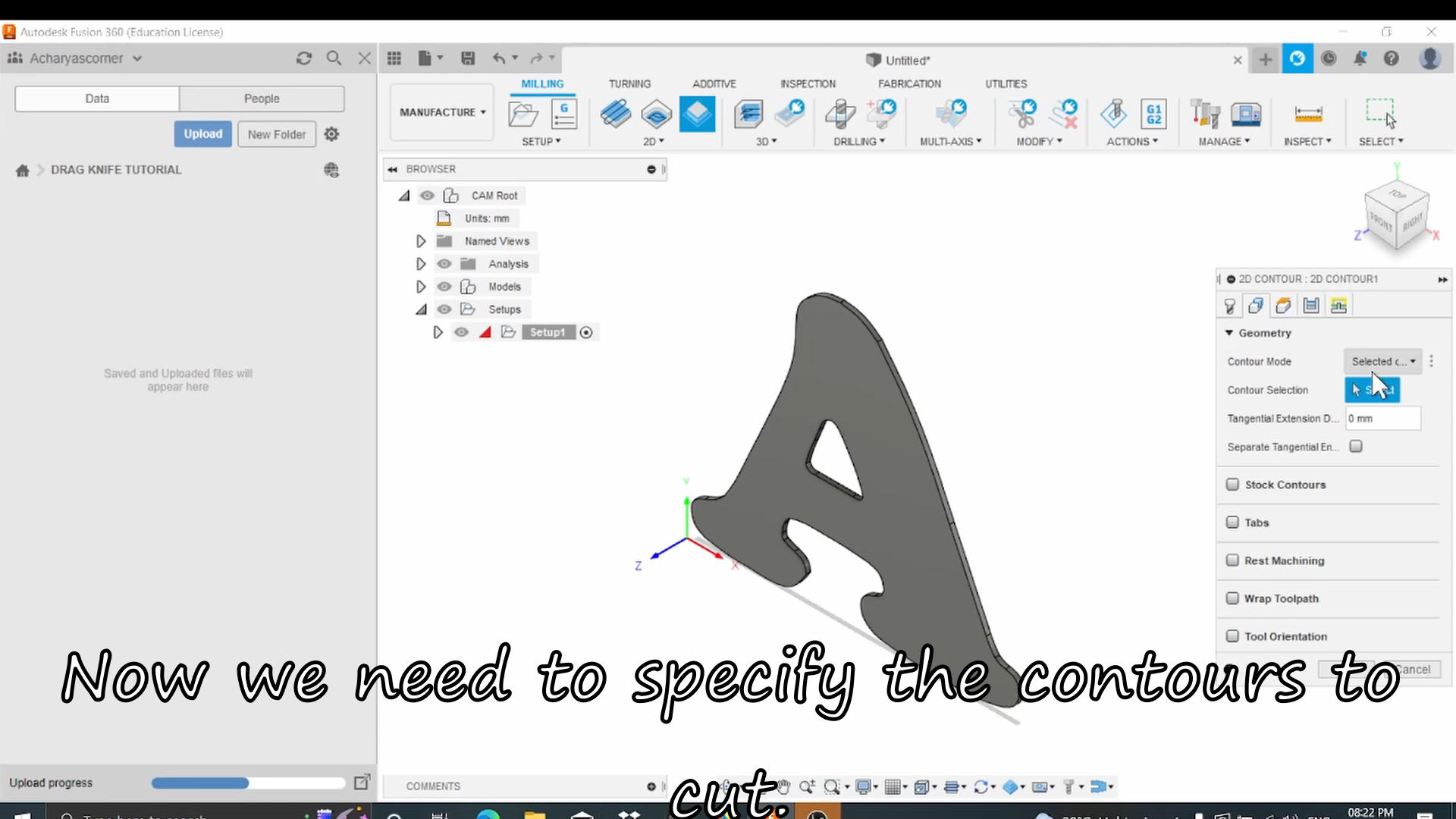The width and height of the screenshot is (1456, 819).
Task: Click the 2D Pocket icon
Action: point(657,115)
